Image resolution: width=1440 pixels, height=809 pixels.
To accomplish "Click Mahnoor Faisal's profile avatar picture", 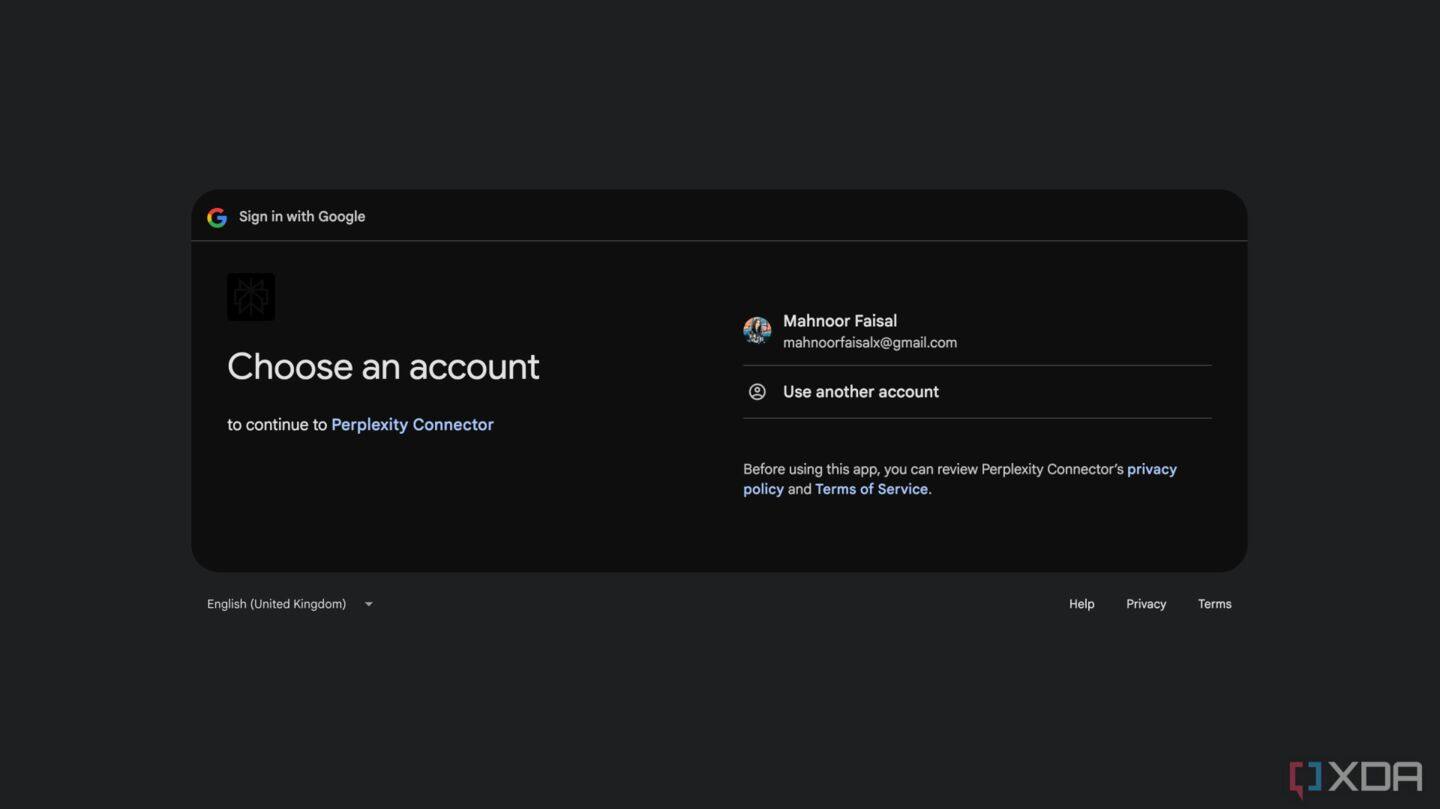I will coord(757,330).
